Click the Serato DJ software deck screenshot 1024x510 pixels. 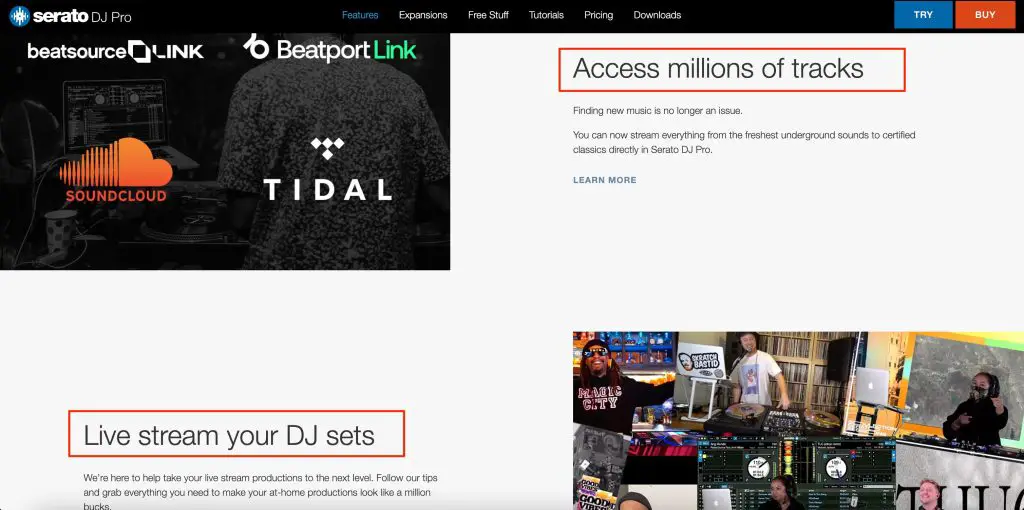797,473
